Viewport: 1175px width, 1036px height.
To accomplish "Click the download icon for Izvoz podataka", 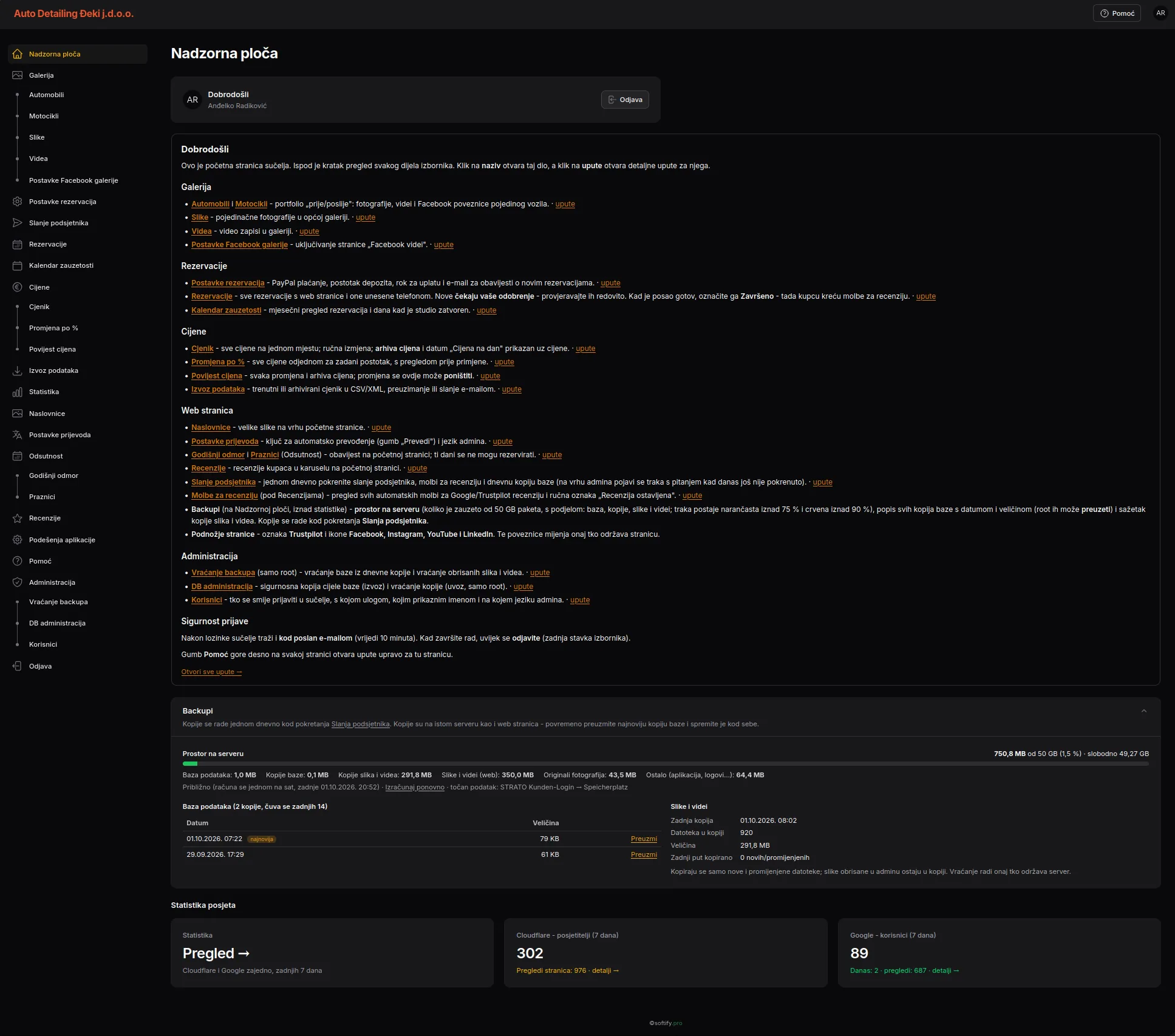I will pyautogui.click(x=18, y=370).
